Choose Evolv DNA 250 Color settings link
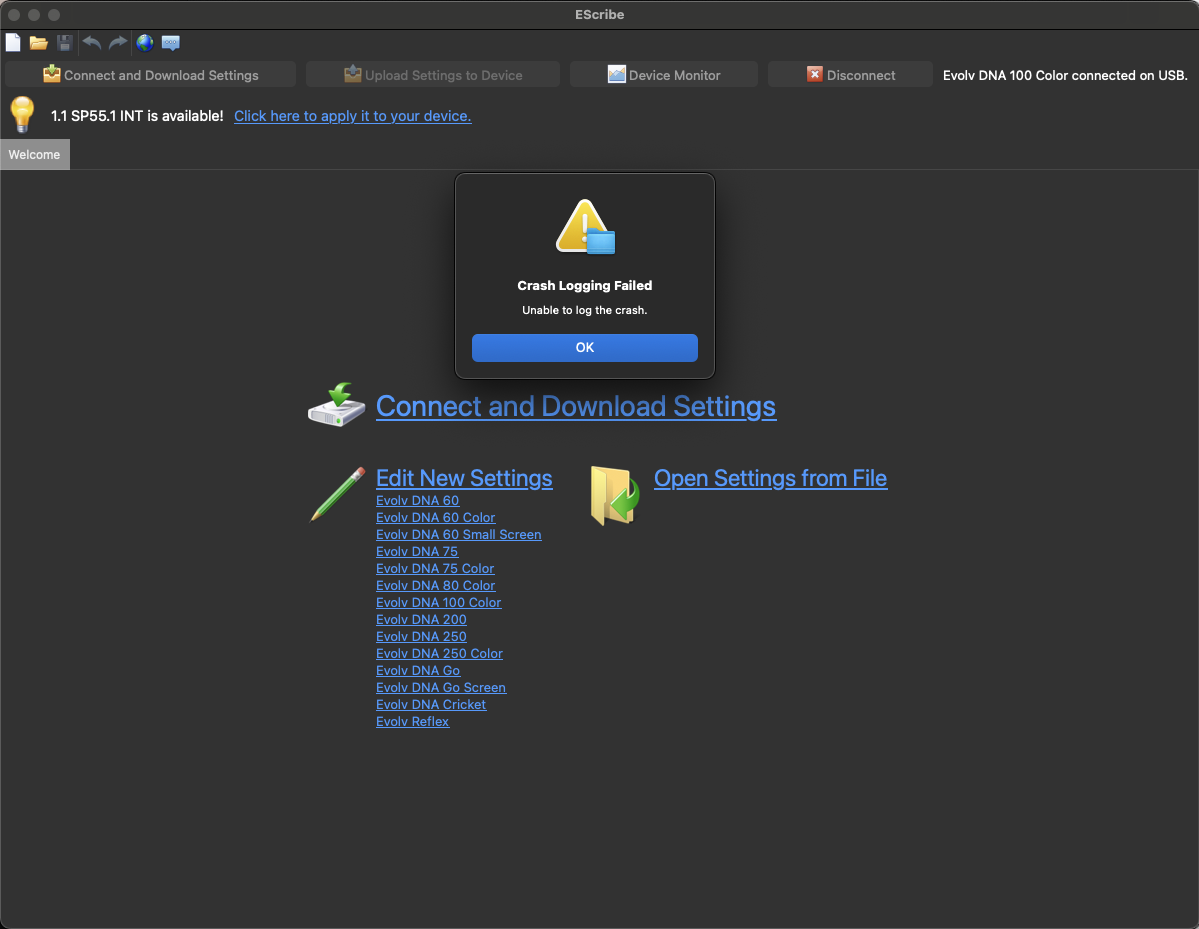Screen dimensions: 1199x929 click(439, 653)
